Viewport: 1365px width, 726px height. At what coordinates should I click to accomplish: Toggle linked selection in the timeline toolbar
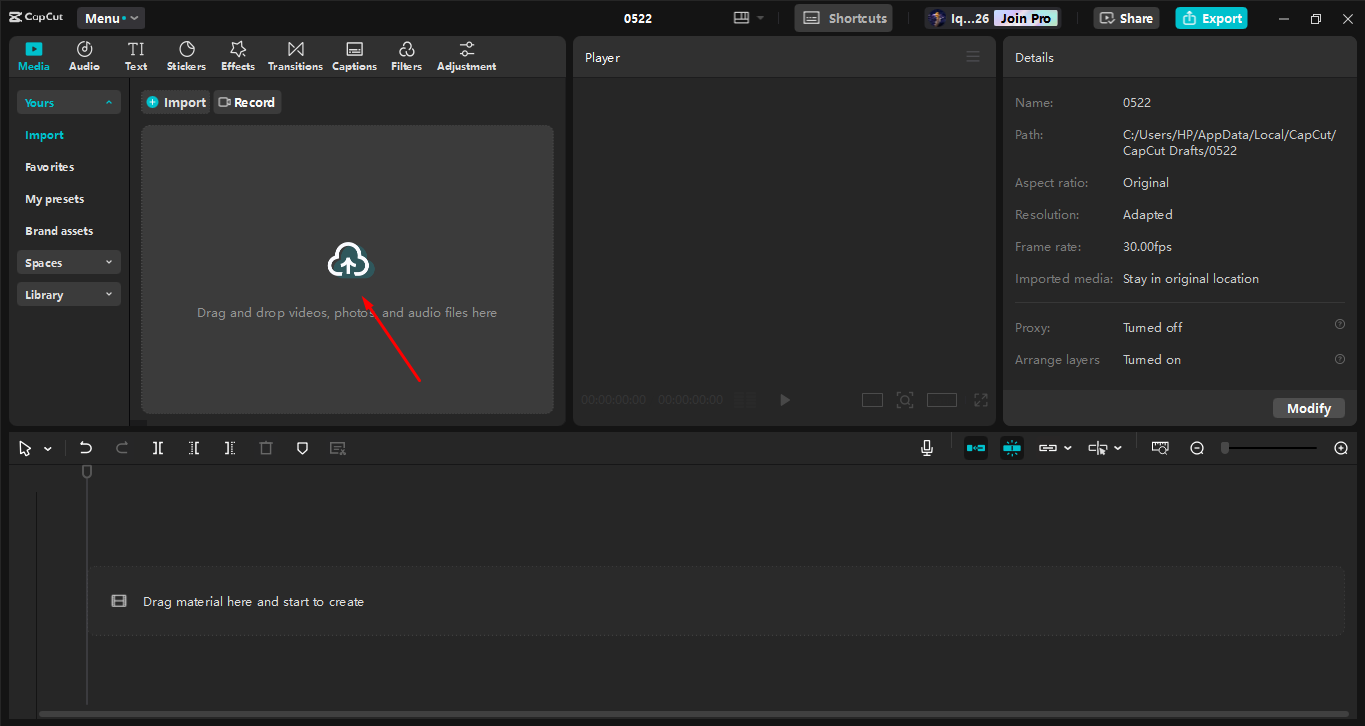1050,447
